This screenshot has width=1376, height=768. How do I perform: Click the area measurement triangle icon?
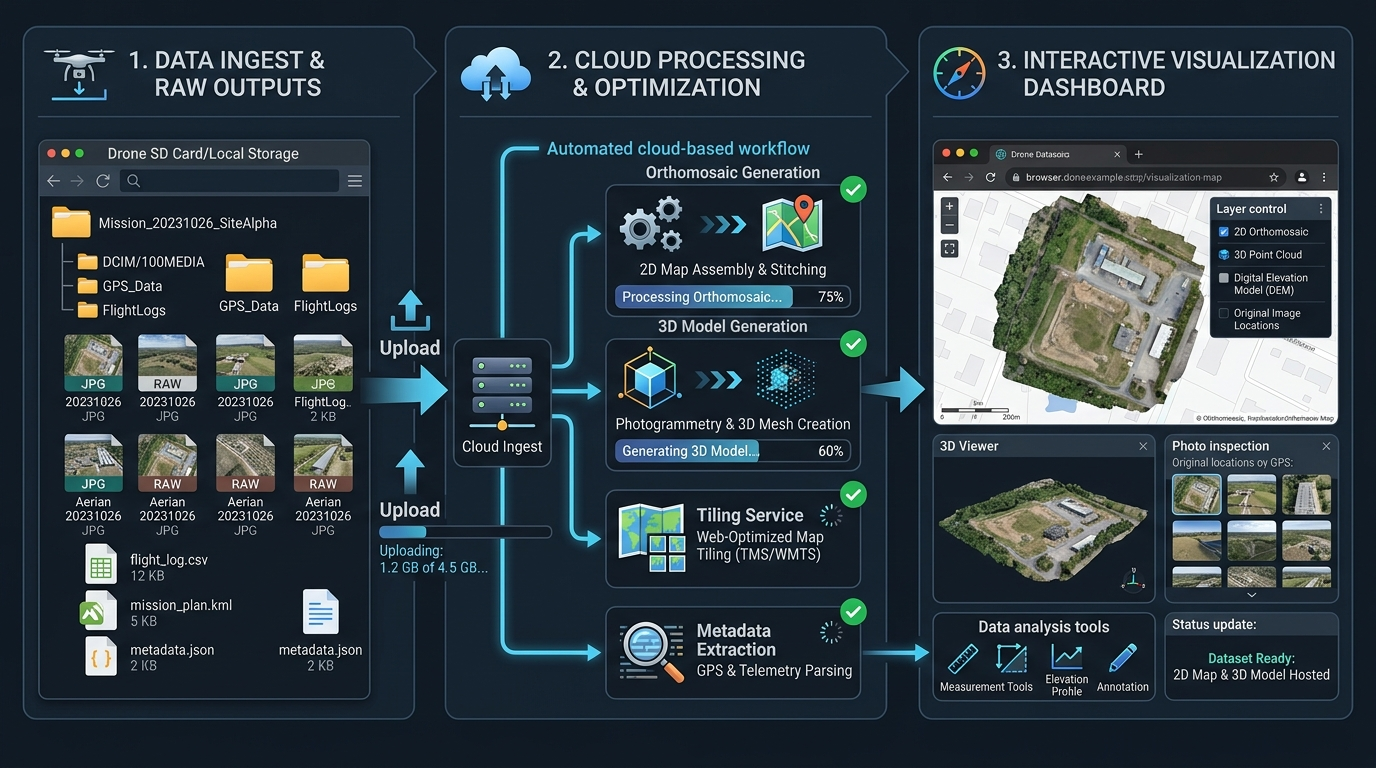pyautogui.click(x=1012, y=659)
